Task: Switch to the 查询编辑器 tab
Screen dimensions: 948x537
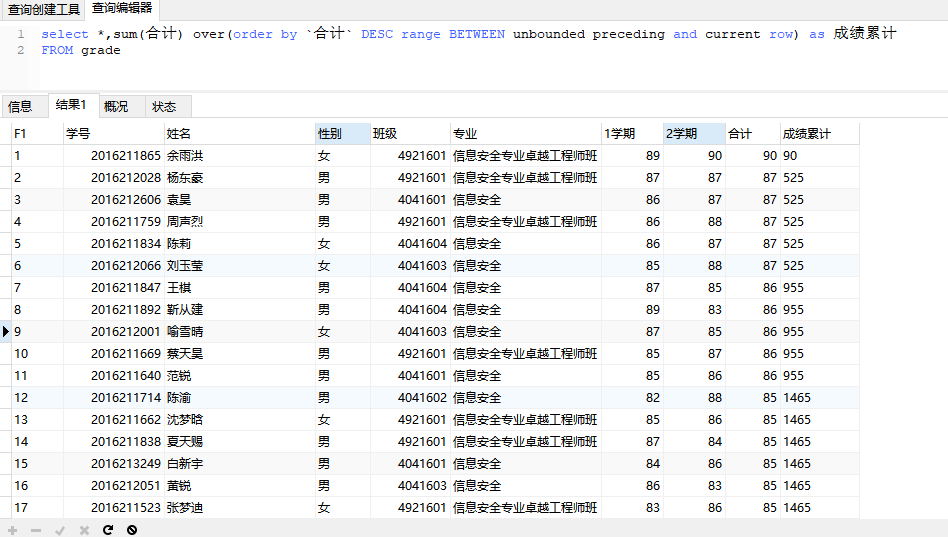Action: coord(122,8)
